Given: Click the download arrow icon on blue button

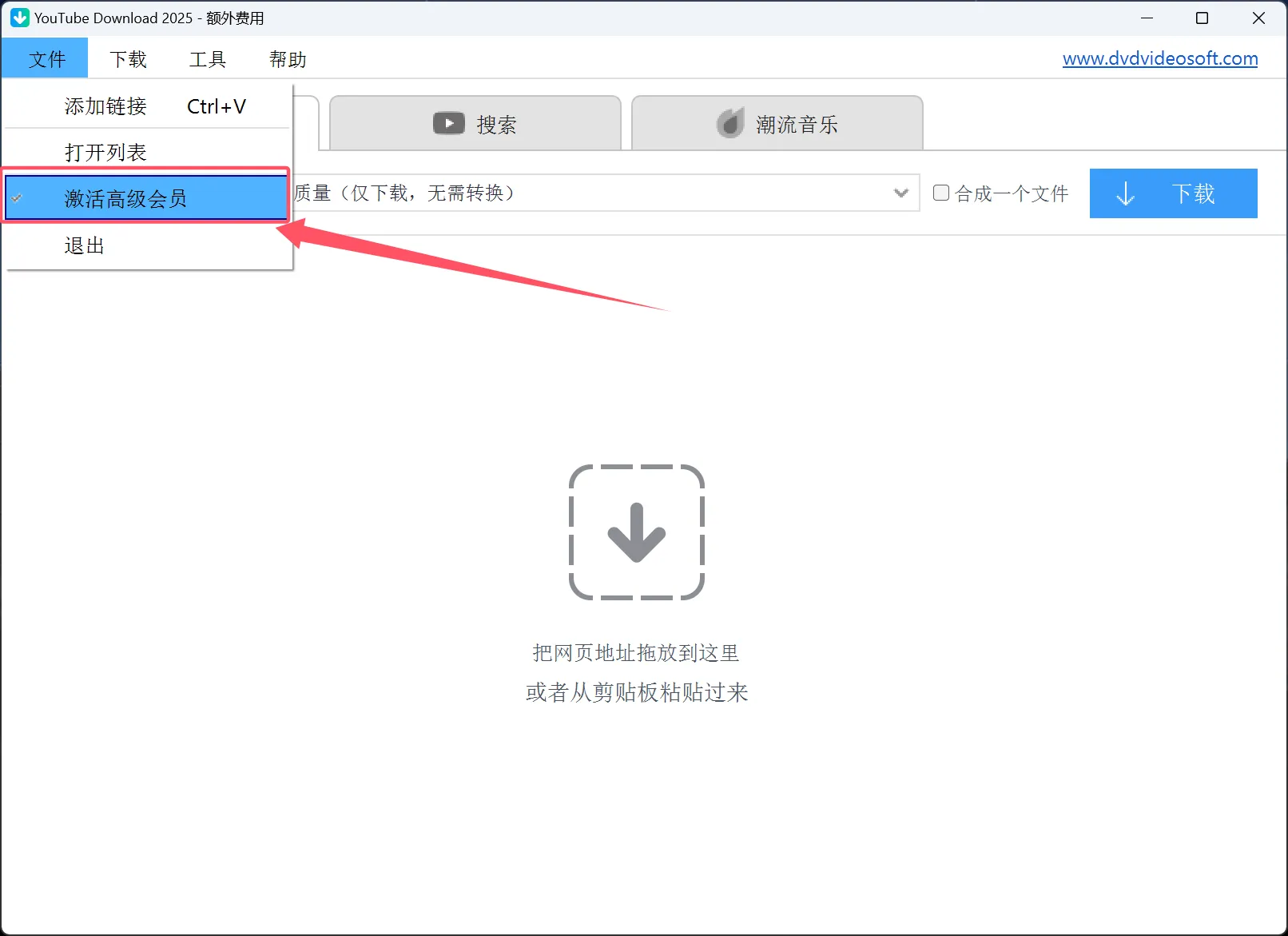Looking at the screenshot, I should pos(1125,193).
